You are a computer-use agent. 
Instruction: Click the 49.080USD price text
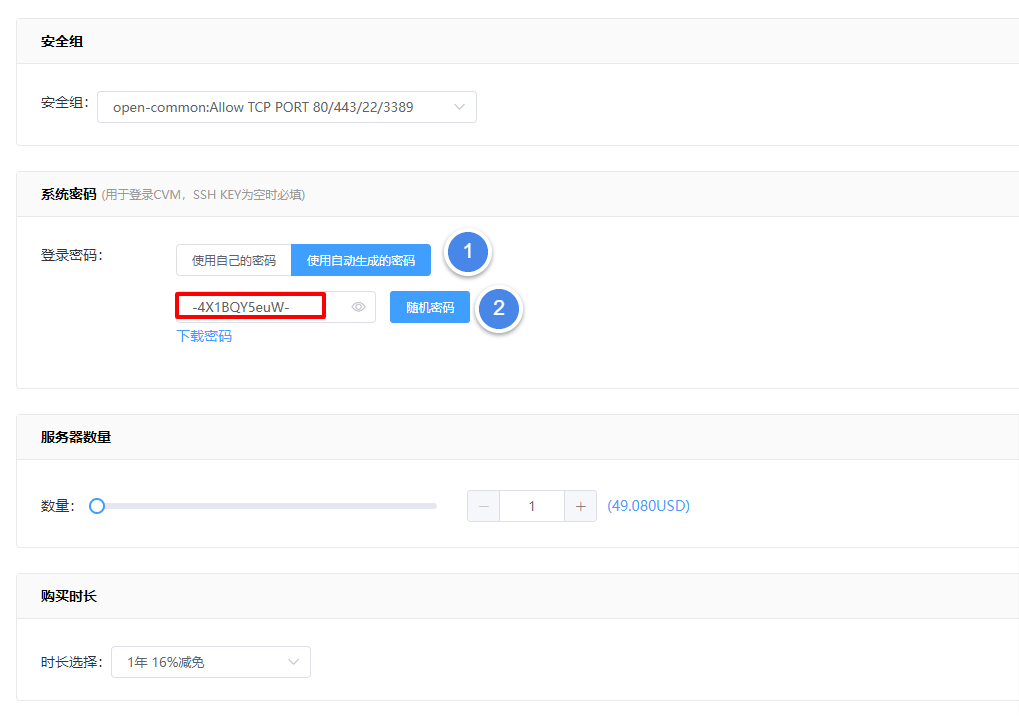pos(649,506)
